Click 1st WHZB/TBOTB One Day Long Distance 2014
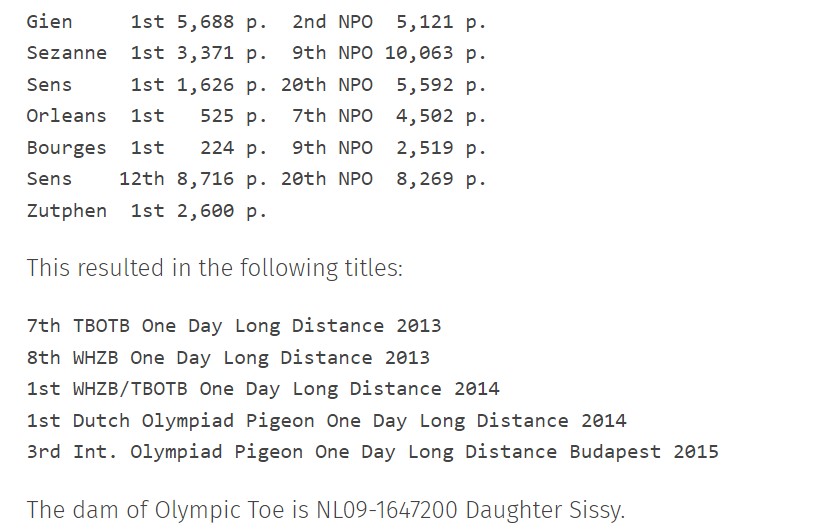Image resolution: width=823 pixels, height=531 pixels. (263, 389)
